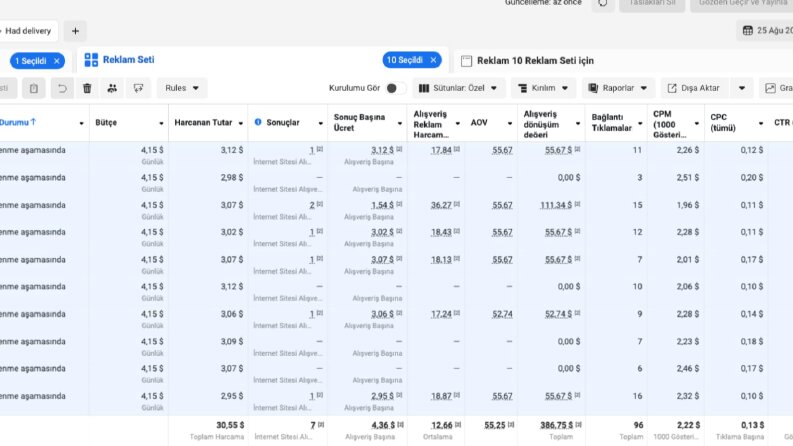Viewport: 793px width, 446px height.
Task: Open the Rules dropdown
Action: [182, 88]
